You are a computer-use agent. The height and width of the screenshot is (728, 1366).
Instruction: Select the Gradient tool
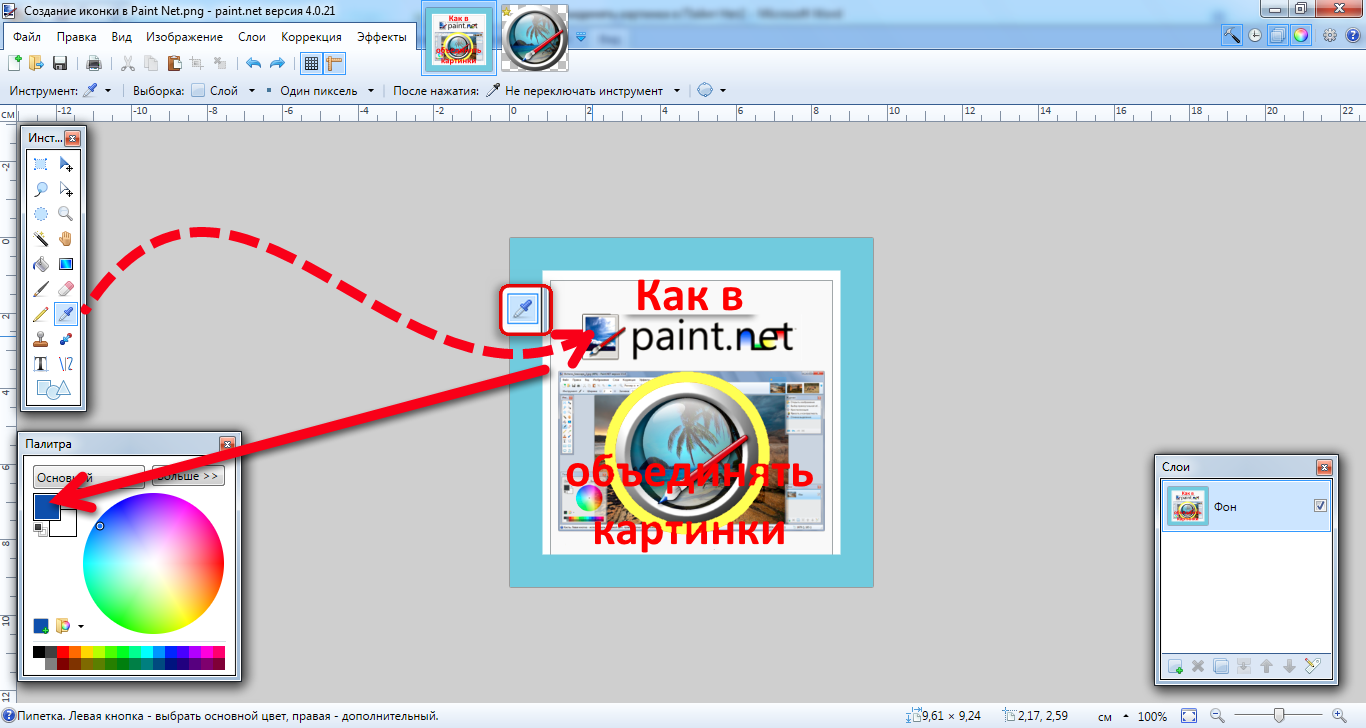click(66, 264)
